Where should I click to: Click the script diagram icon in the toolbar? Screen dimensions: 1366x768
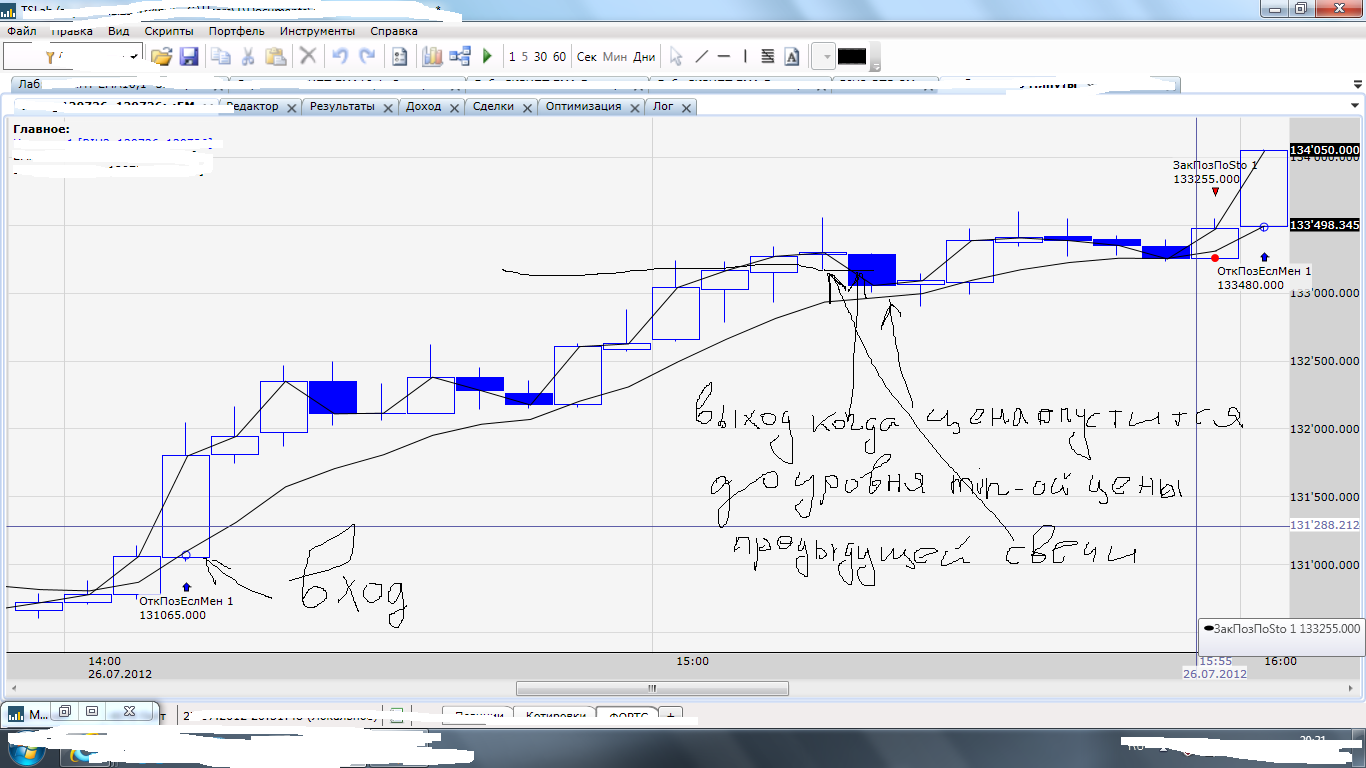coord(461,57)
